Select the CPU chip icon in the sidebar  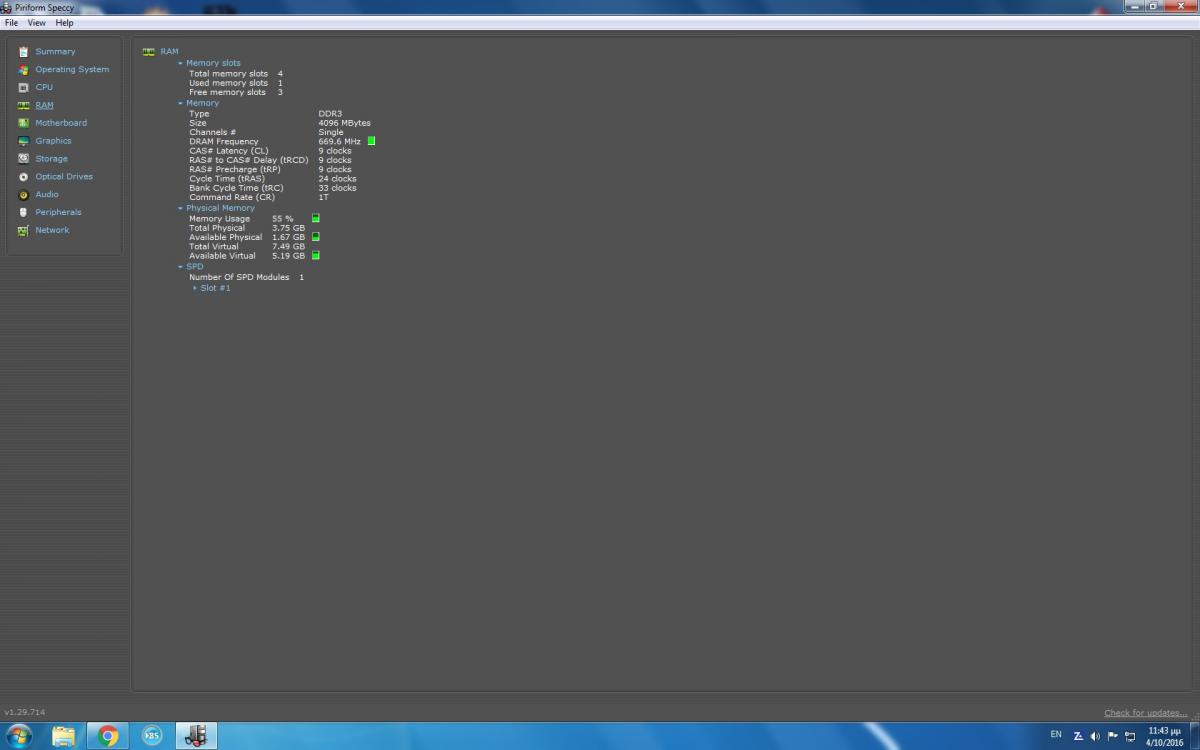point(24,87)
